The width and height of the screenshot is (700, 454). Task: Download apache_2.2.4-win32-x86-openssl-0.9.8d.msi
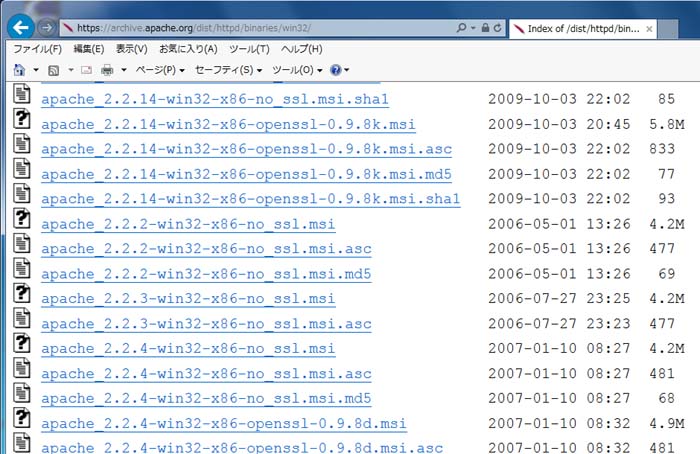tap(224, 424)
